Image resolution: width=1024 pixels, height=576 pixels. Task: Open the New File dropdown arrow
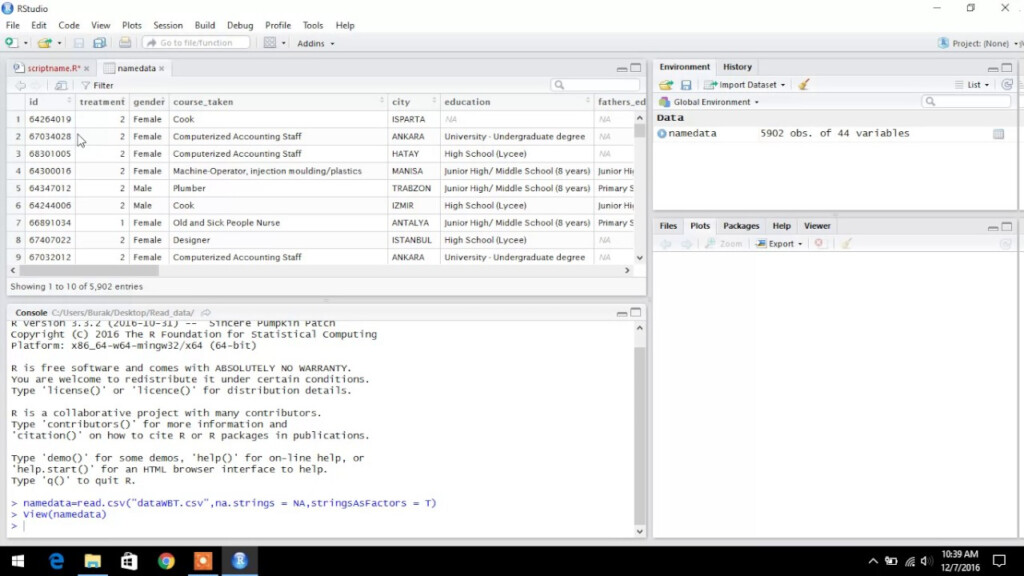[25, 43]
